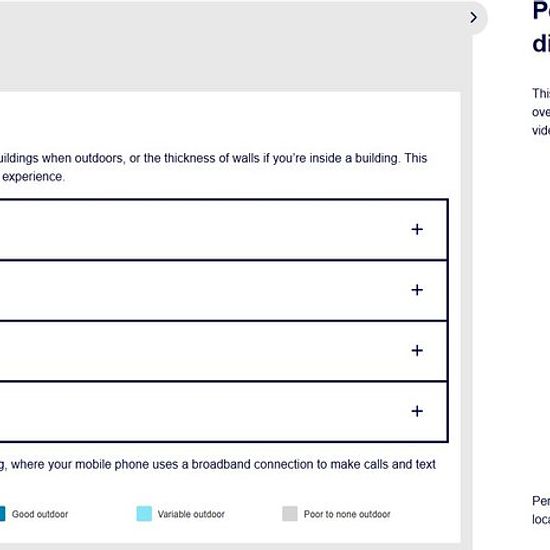The width and height of the screenshot is (550, 550).
Task: Click the blank area of the bottom accordion row
Action: pos(203,411)
